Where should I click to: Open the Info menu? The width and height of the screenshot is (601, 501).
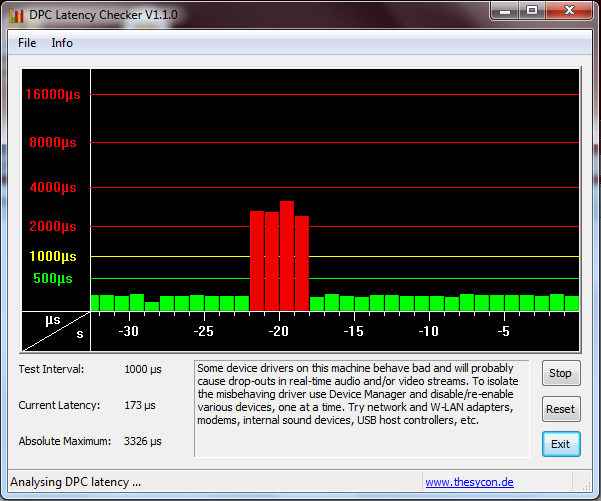[x=62, y=43]
